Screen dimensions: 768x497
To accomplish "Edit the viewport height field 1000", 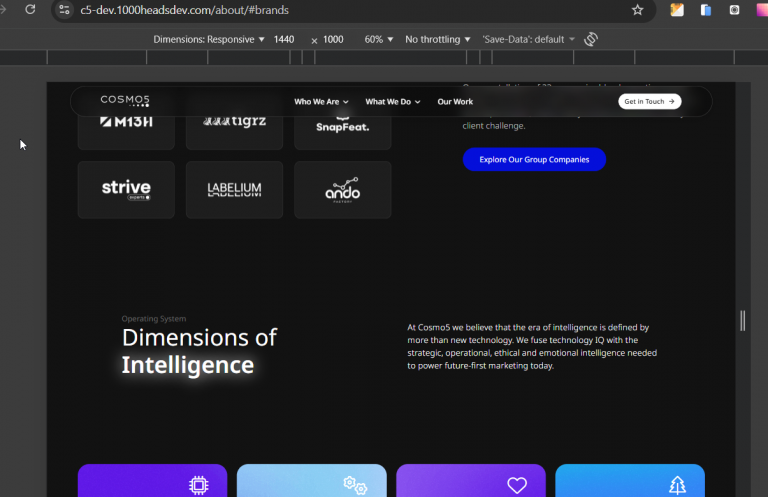I will click(333, 39).
